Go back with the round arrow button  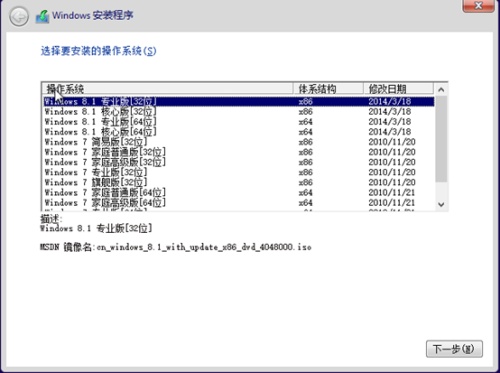click(x=19, y=16)
